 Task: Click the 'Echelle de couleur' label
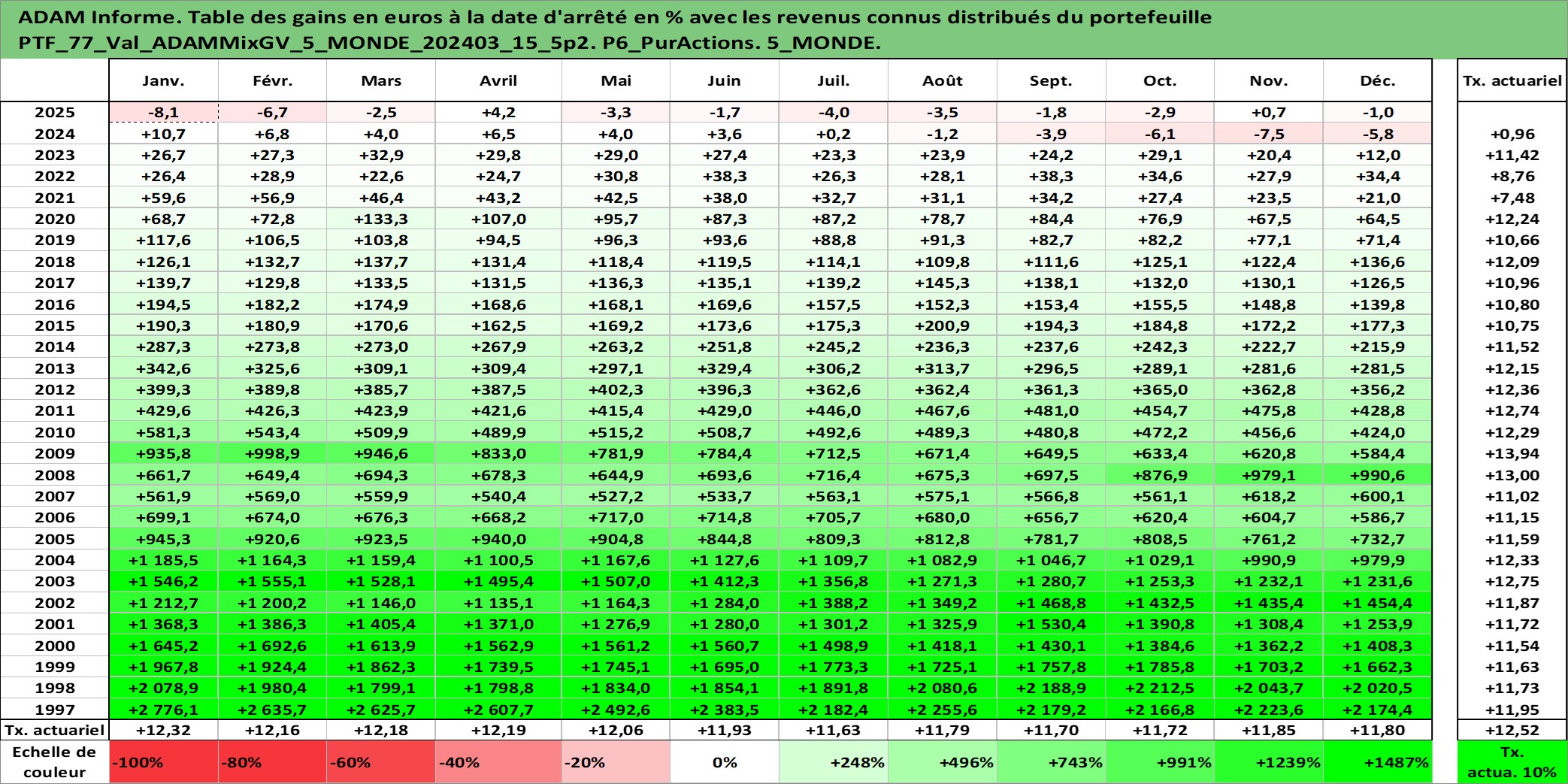55,762
